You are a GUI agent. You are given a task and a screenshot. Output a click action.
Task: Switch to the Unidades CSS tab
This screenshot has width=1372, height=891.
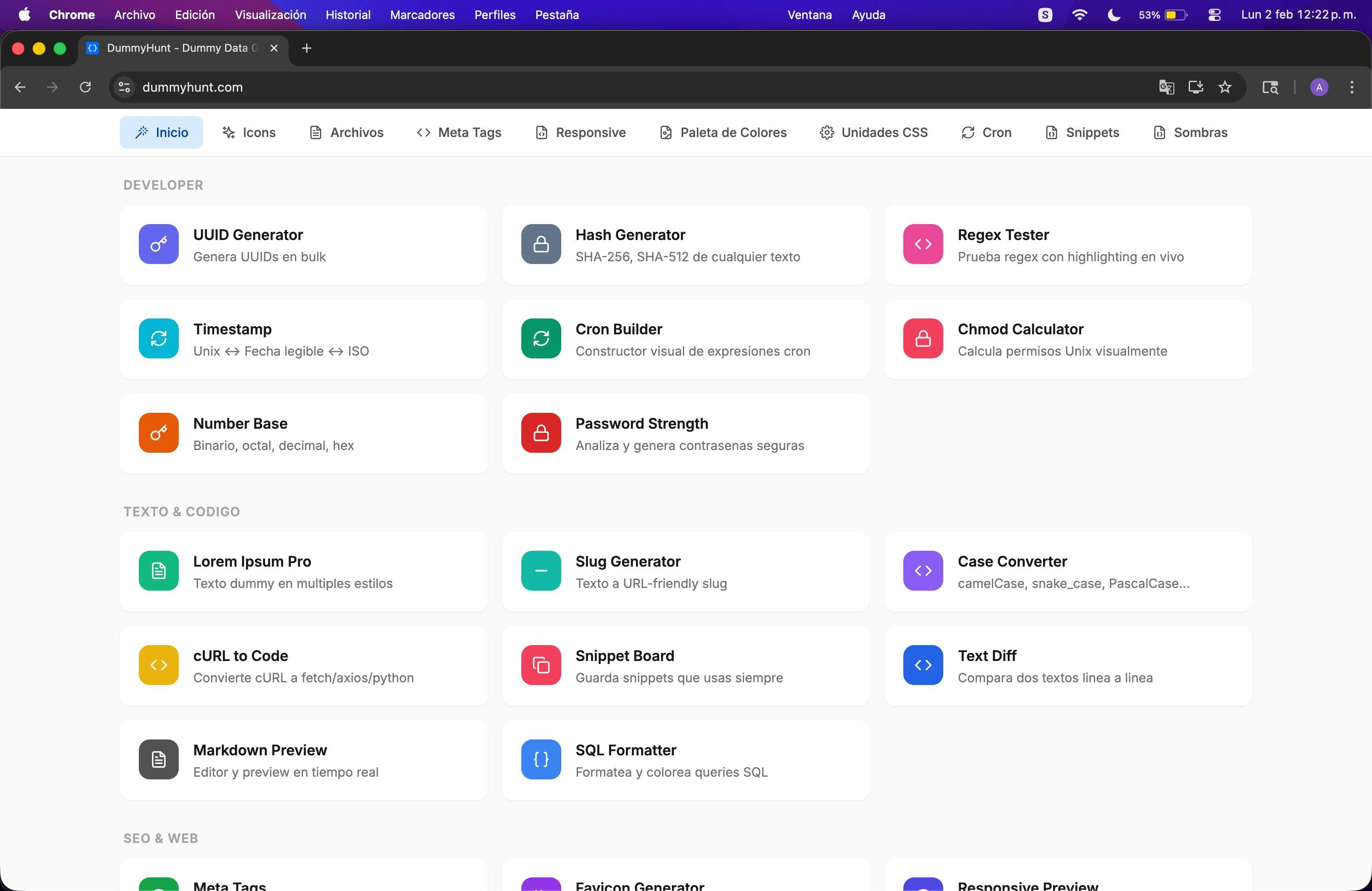(x=873, y=132)
